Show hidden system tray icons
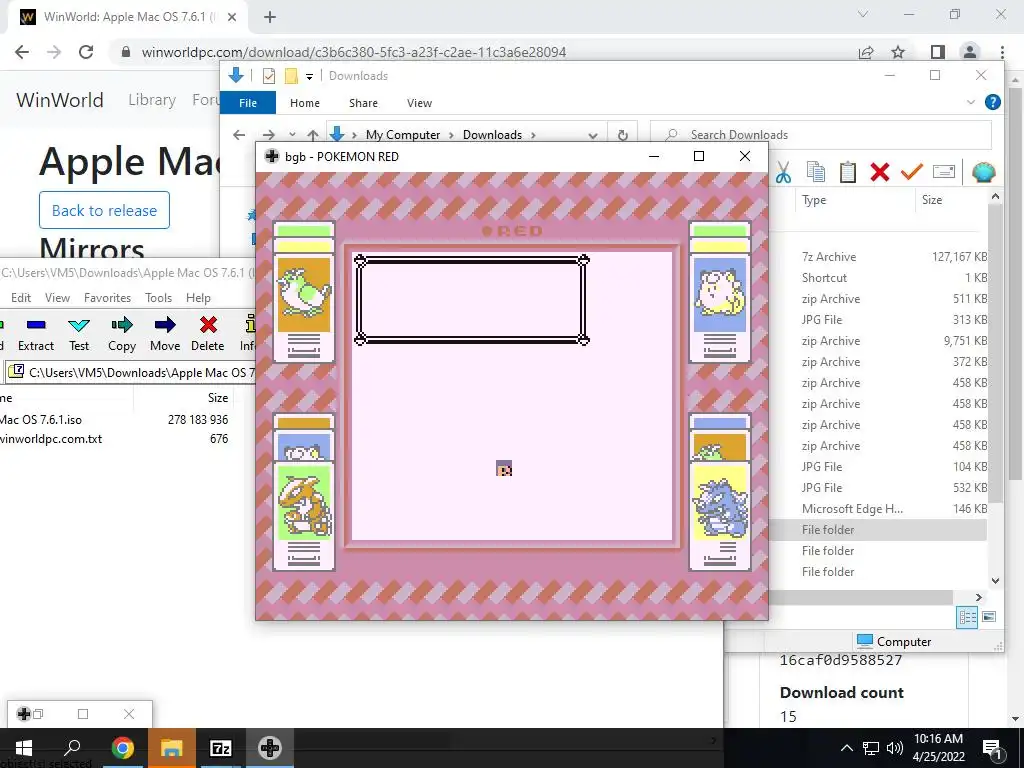 click(846, 748)
